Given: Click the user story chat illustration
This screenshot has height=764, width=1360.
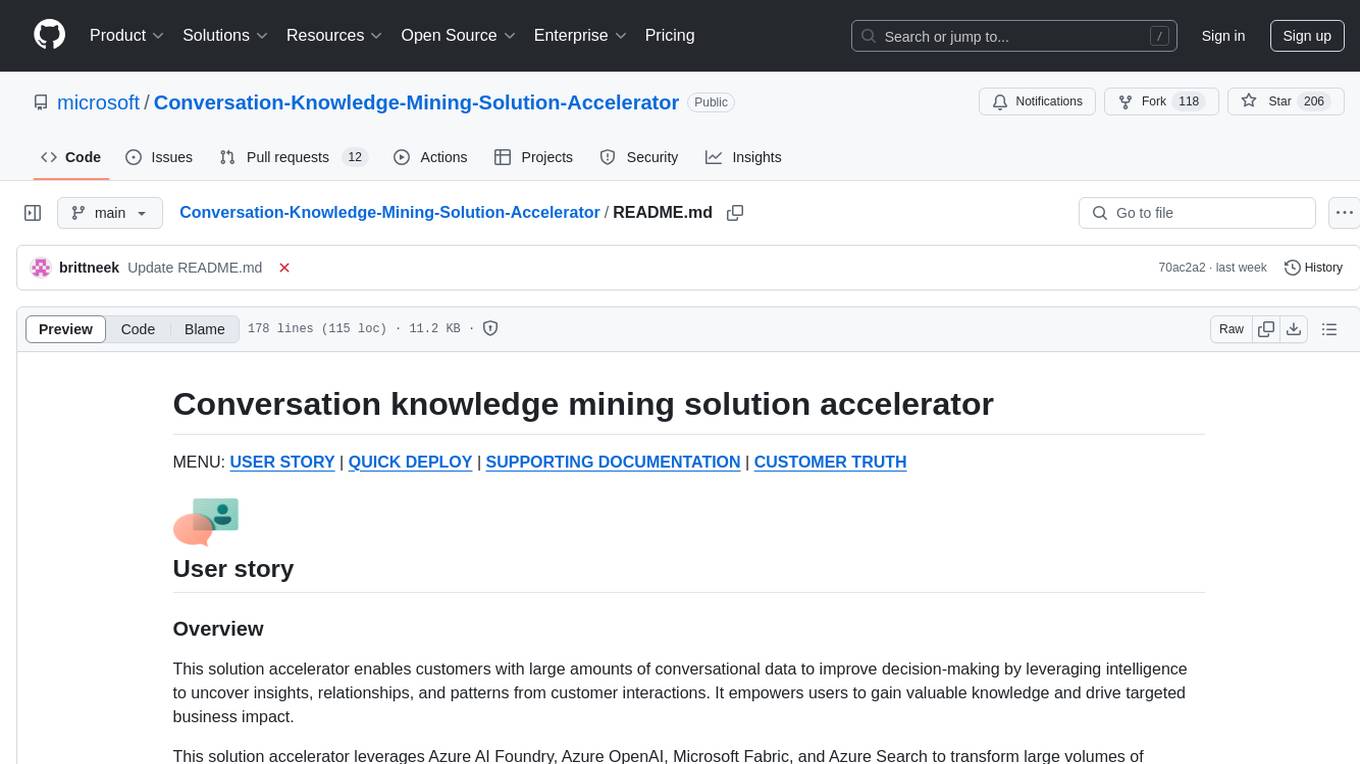Looking at the screenshot, I should [x=206, y=522].
